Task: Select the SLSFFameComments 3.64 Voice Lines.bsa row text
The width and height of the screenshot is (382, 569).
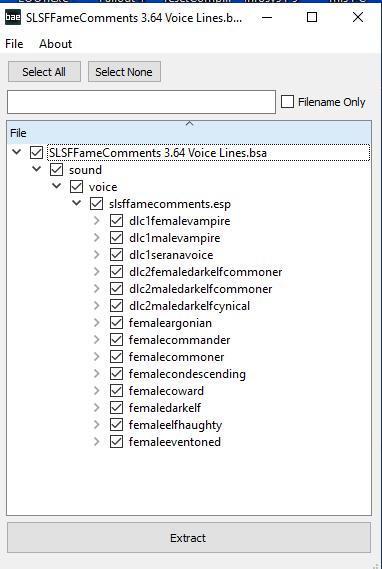Action: [x=158, y=153]
